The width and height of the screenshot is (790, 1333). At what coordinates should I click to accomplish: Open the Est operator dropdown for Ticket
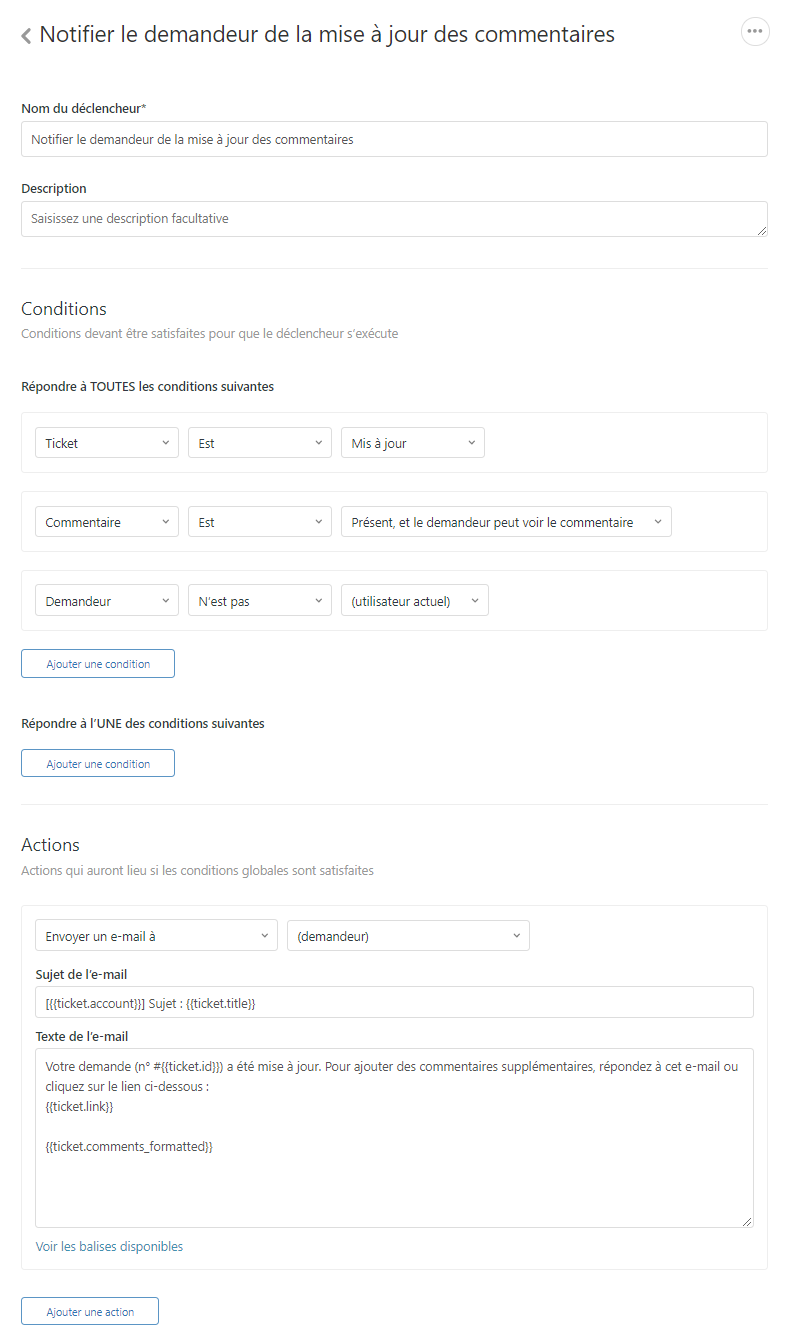(x=260, y=443)
